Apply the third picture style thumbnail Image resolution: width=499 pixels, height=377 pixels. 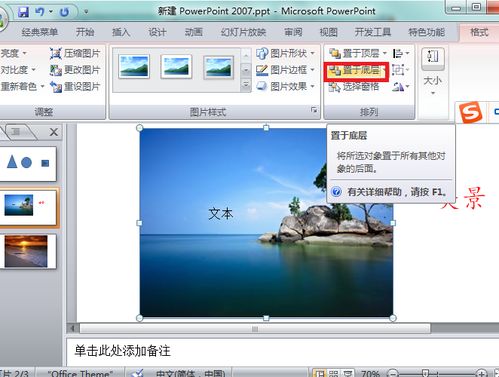(219, 67)
